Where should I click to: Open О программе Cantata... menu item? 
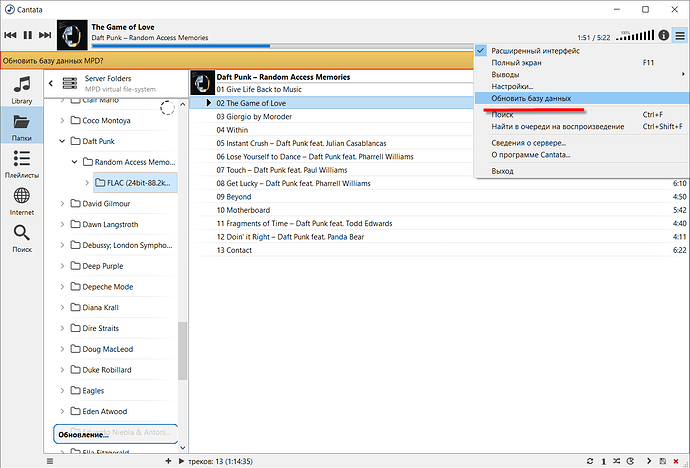pos(581,154)
